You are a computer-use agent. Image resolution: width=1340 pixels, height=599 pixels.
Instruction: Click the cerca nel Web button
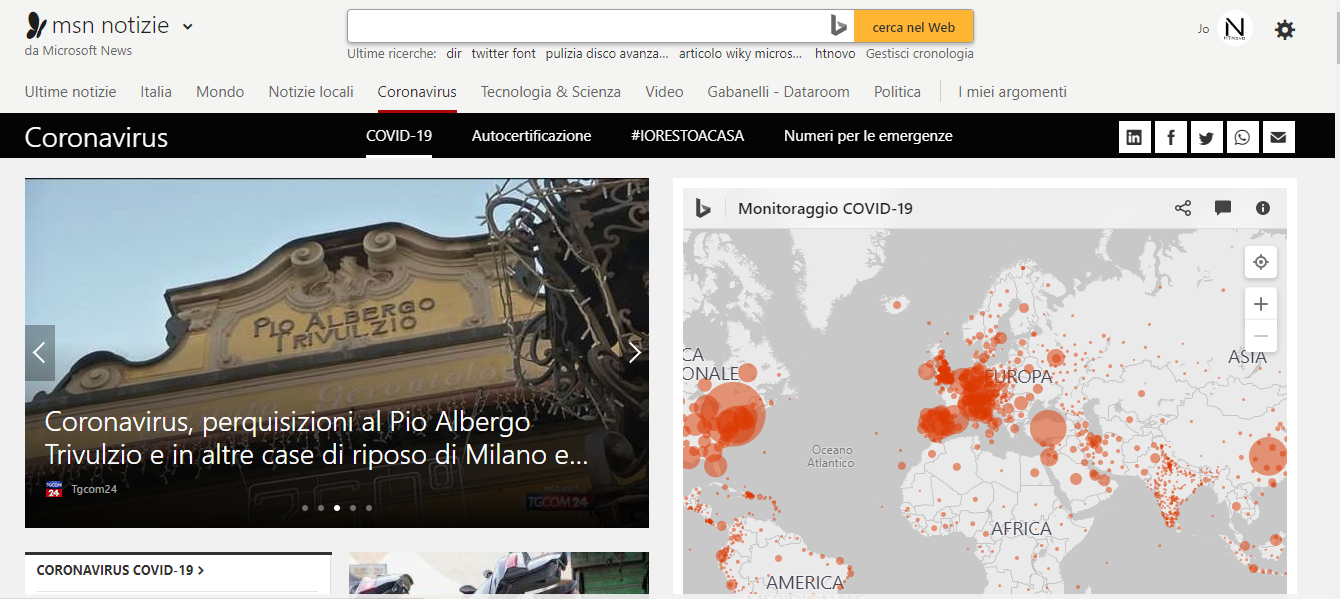click(x=913, y=26)
